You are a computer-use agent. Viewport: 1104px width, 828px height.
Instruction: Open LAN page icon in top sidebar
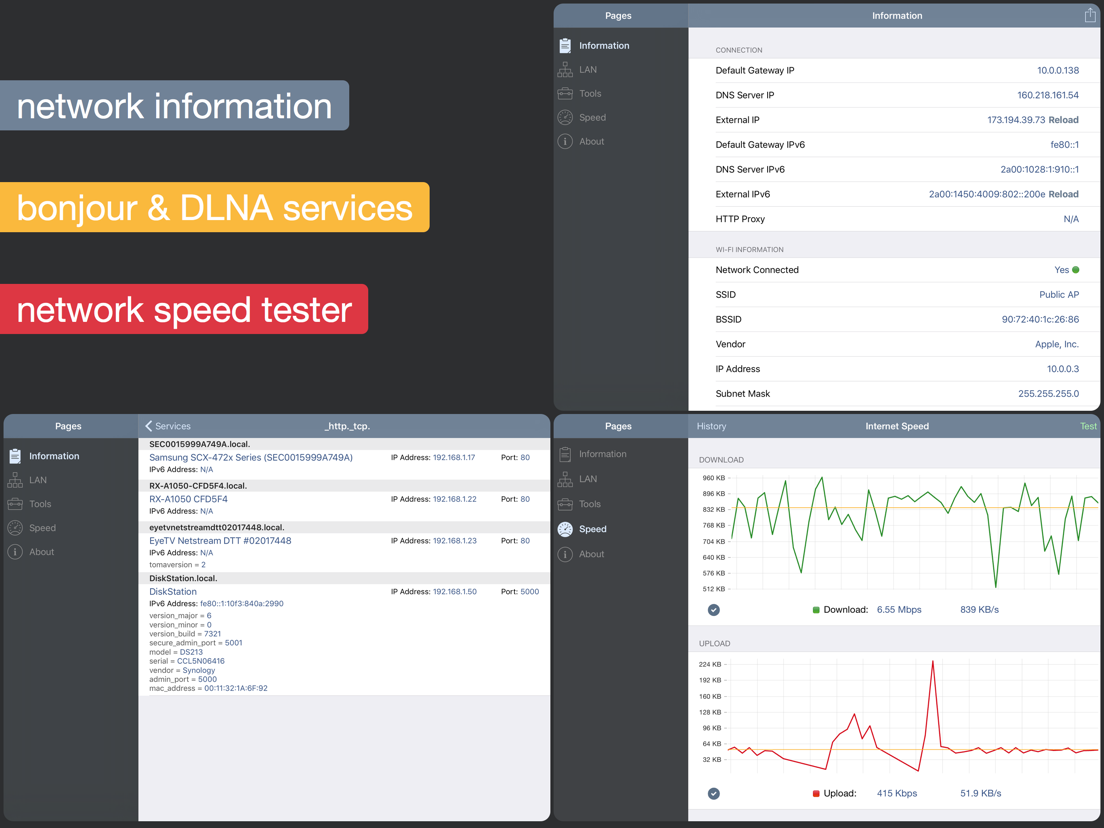click(565, 70)
